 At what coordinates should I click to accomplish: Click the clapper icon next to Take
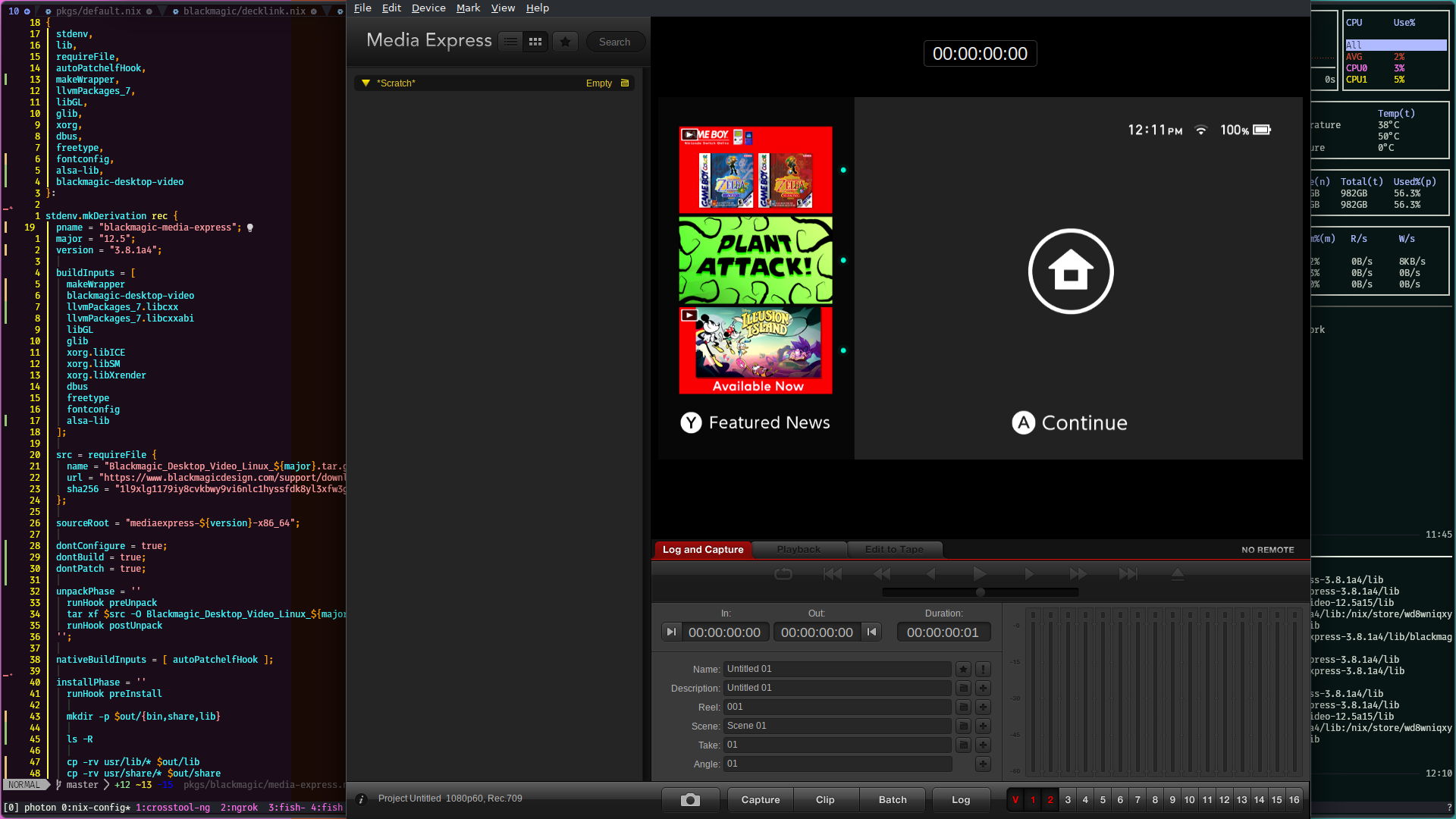(963, 745)
